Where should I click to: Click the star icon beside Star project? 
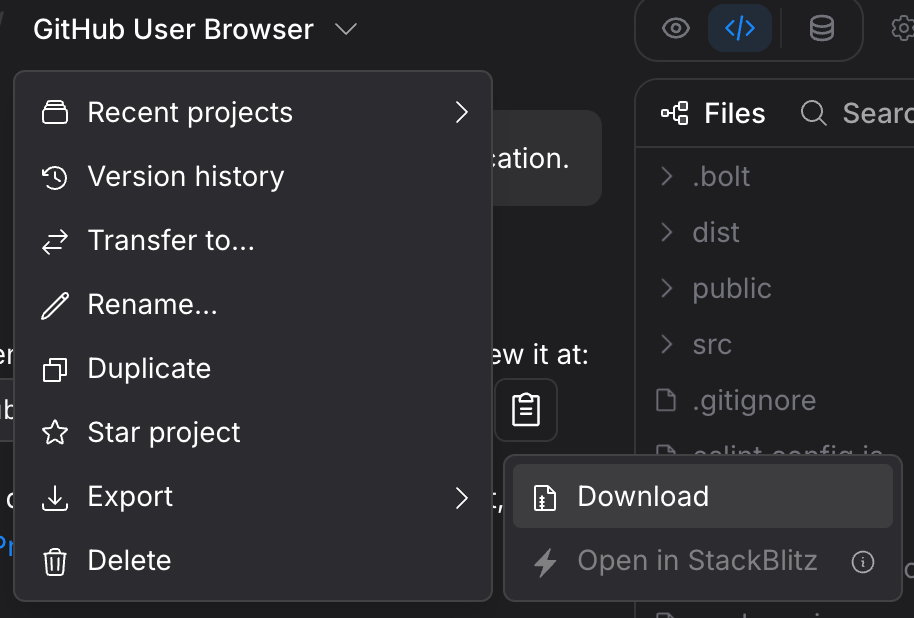click(x=55, y=433)
